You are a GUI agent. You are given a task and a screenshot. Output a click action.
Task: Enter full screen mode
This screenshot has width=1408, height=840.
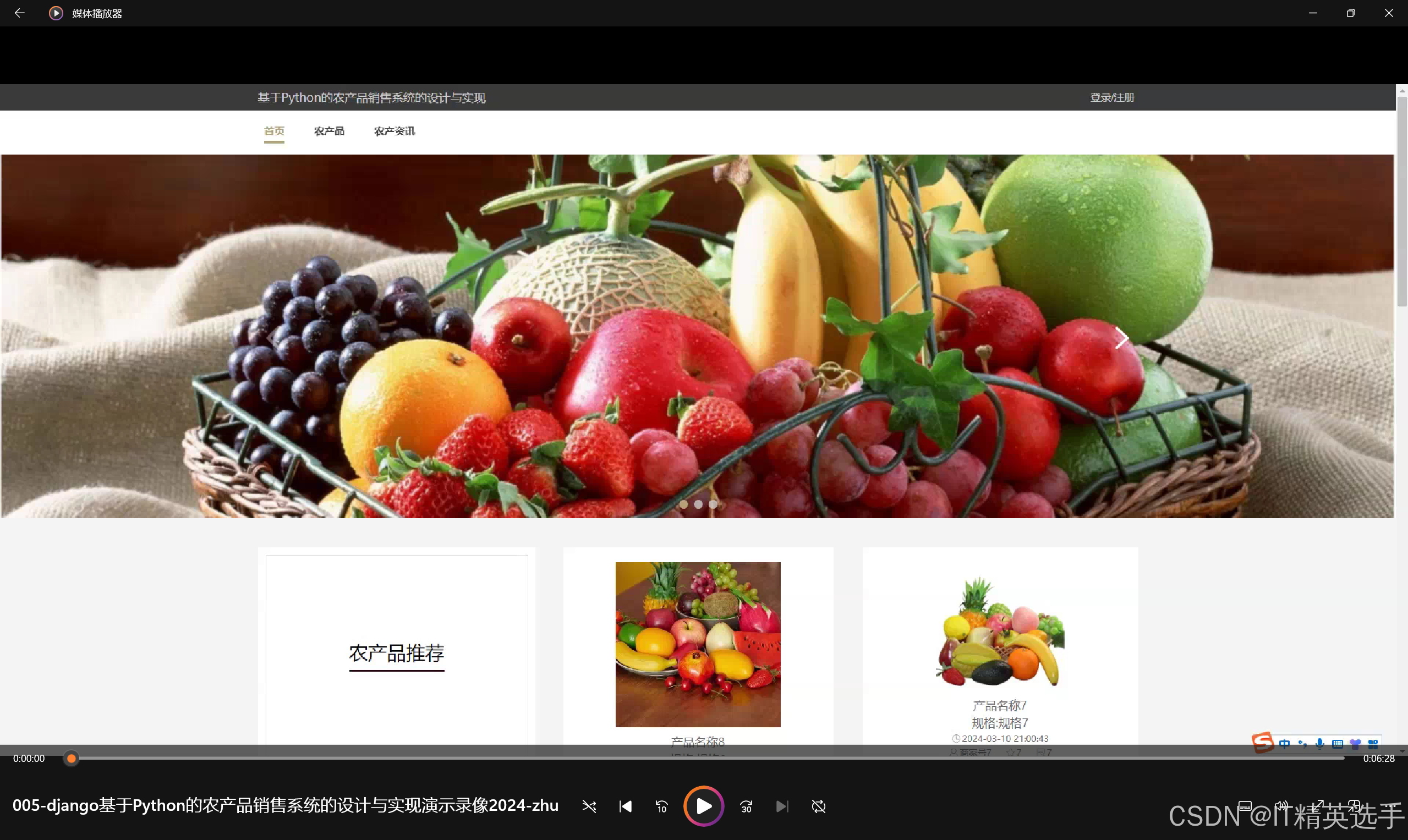[x=1318, y=805]
